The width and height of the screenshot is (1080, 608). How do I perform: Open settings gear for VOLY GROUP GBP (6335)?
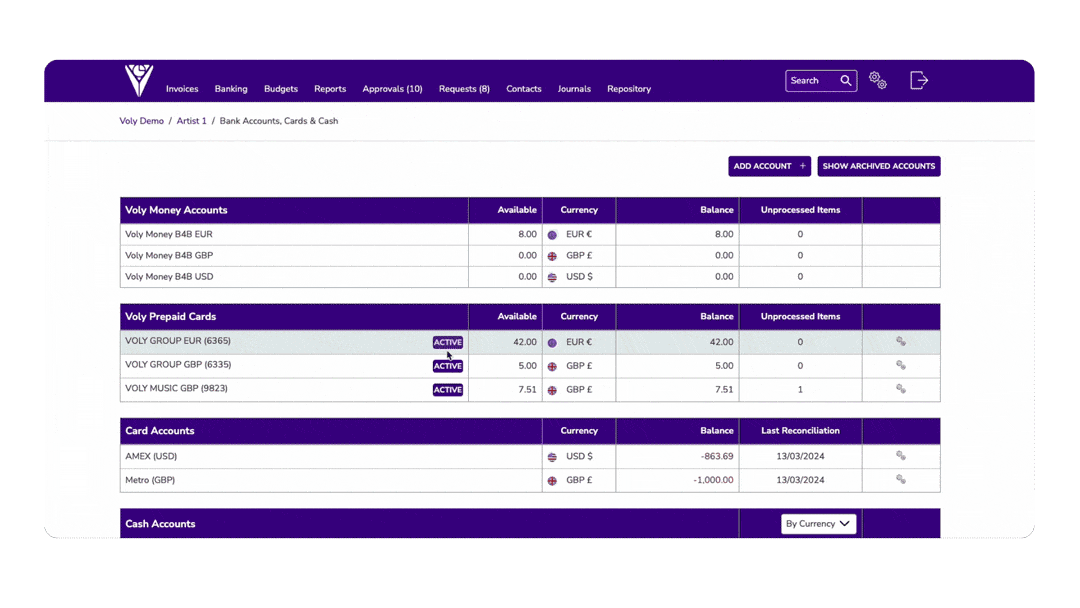[x=901, y=366]
